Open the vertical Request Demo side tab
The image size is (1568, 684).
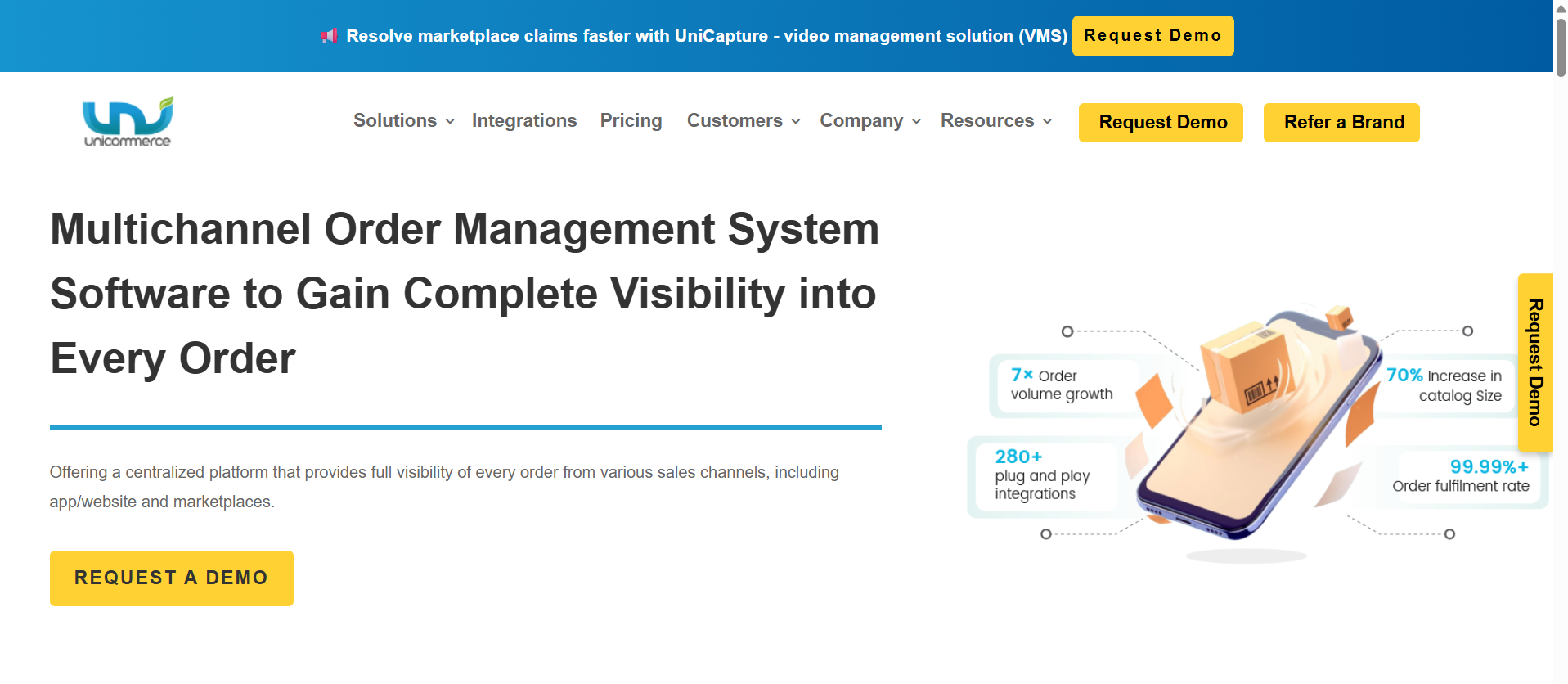[x=1535, y=362]
